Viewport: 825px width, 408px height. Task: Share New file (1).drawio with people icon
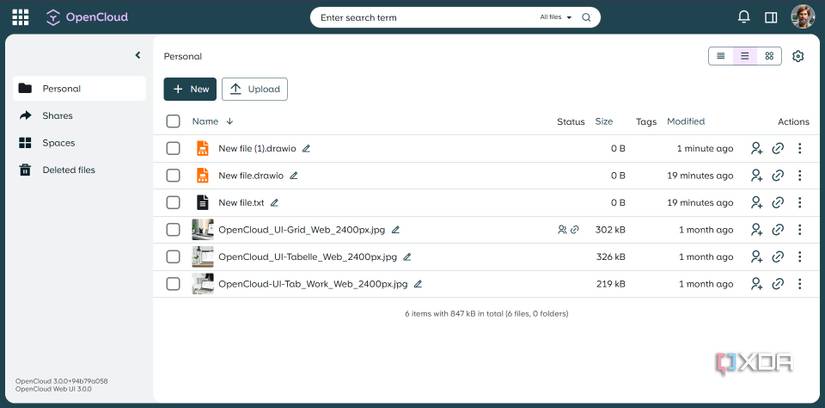pos(757,148)
